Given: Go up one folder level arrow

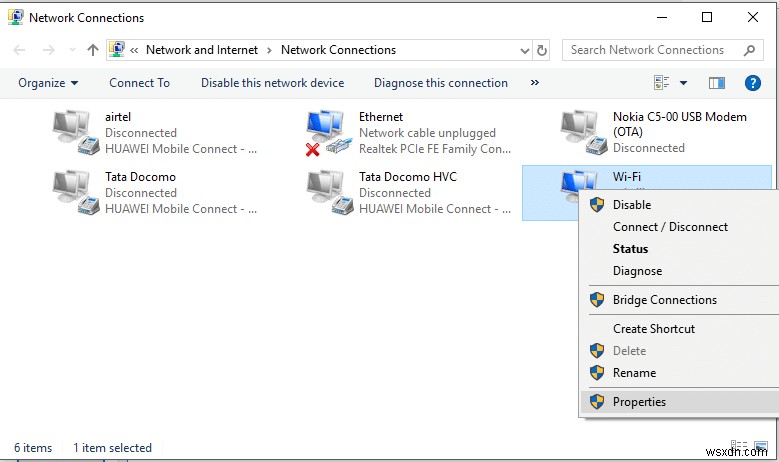Looking at the screenshot, I should (93, 50).
